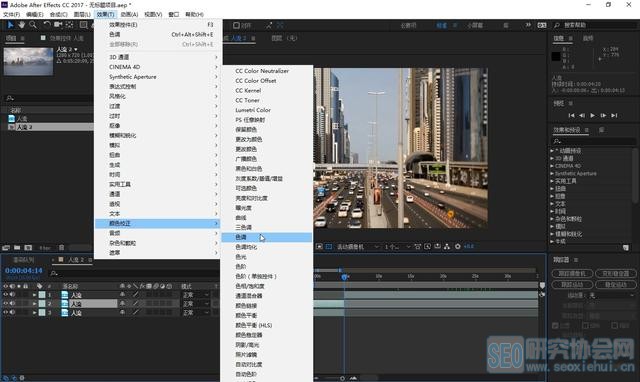640x382 pixels.
Task: Open the active camera view dropdown
Action: pyautogui.click(x=358, y=247)
